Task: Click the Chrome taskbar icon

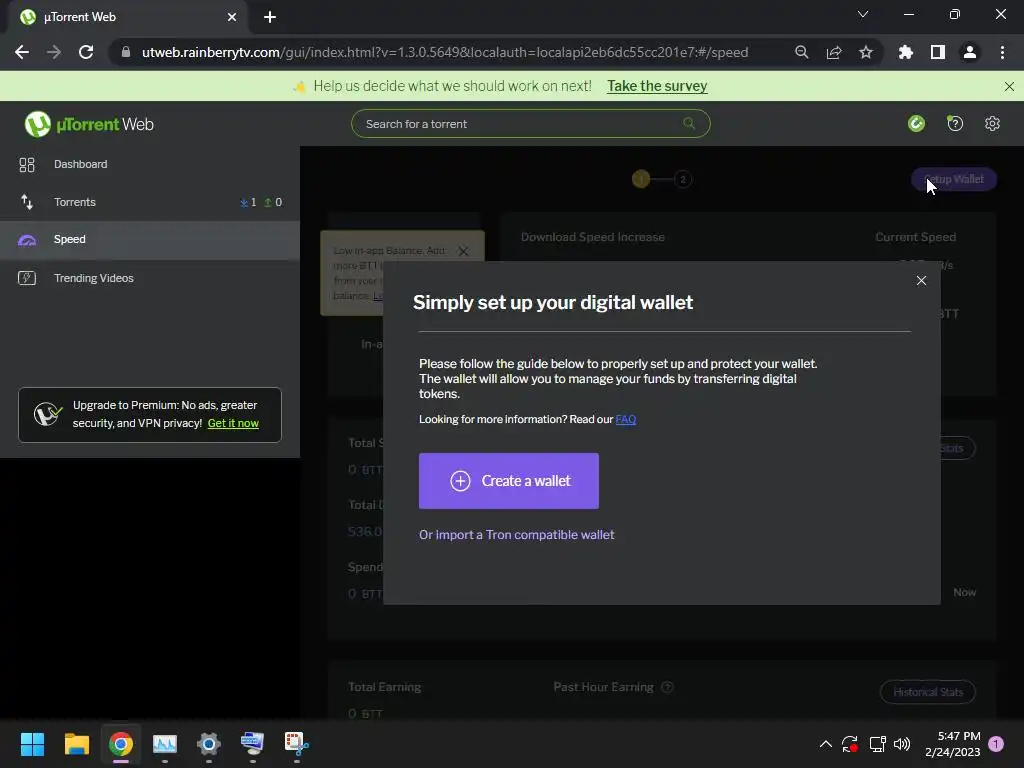Action: tap(121, 744)
